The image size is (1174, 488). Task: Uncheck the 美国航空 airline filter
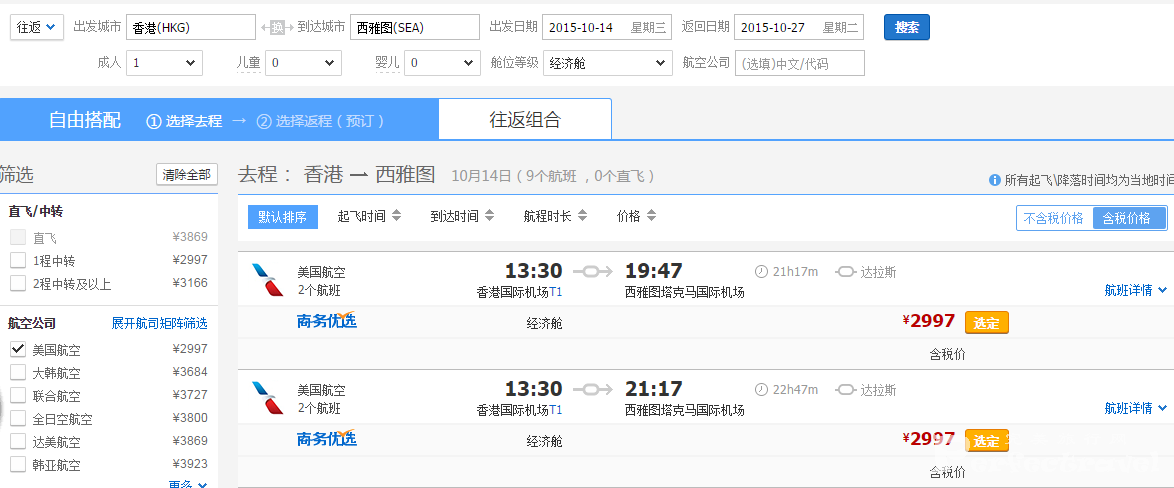[x=18, y=350]
